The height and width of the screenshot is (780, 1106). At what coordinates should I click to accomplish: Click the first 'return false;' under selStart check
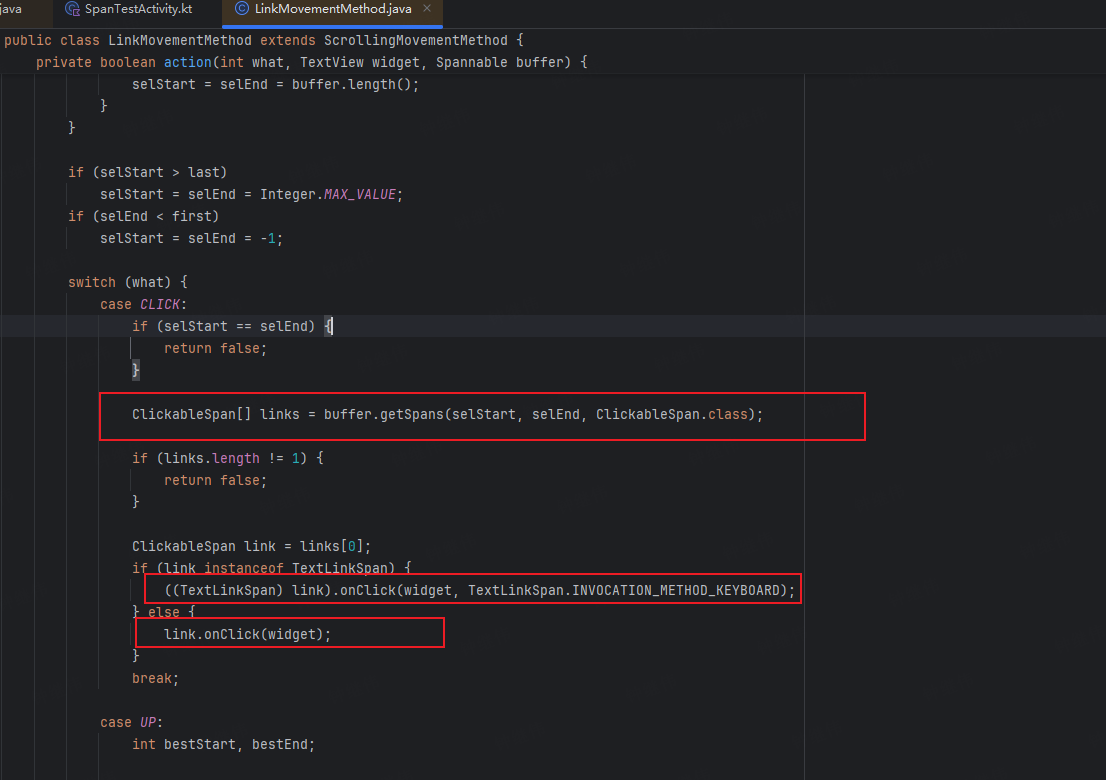point(215,348)
